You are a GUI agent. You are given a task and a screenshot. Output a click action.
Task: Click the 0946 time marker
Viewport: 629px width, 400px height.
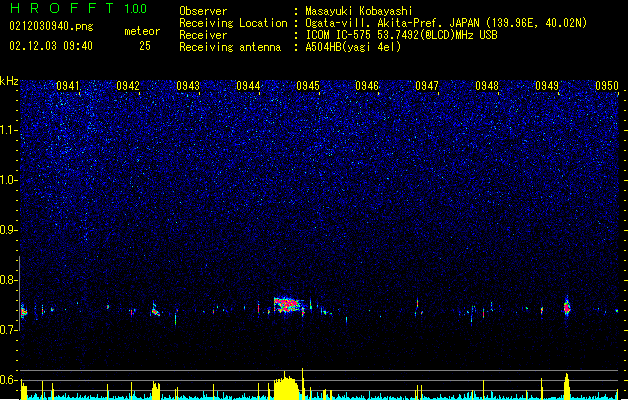click(367, 86)
